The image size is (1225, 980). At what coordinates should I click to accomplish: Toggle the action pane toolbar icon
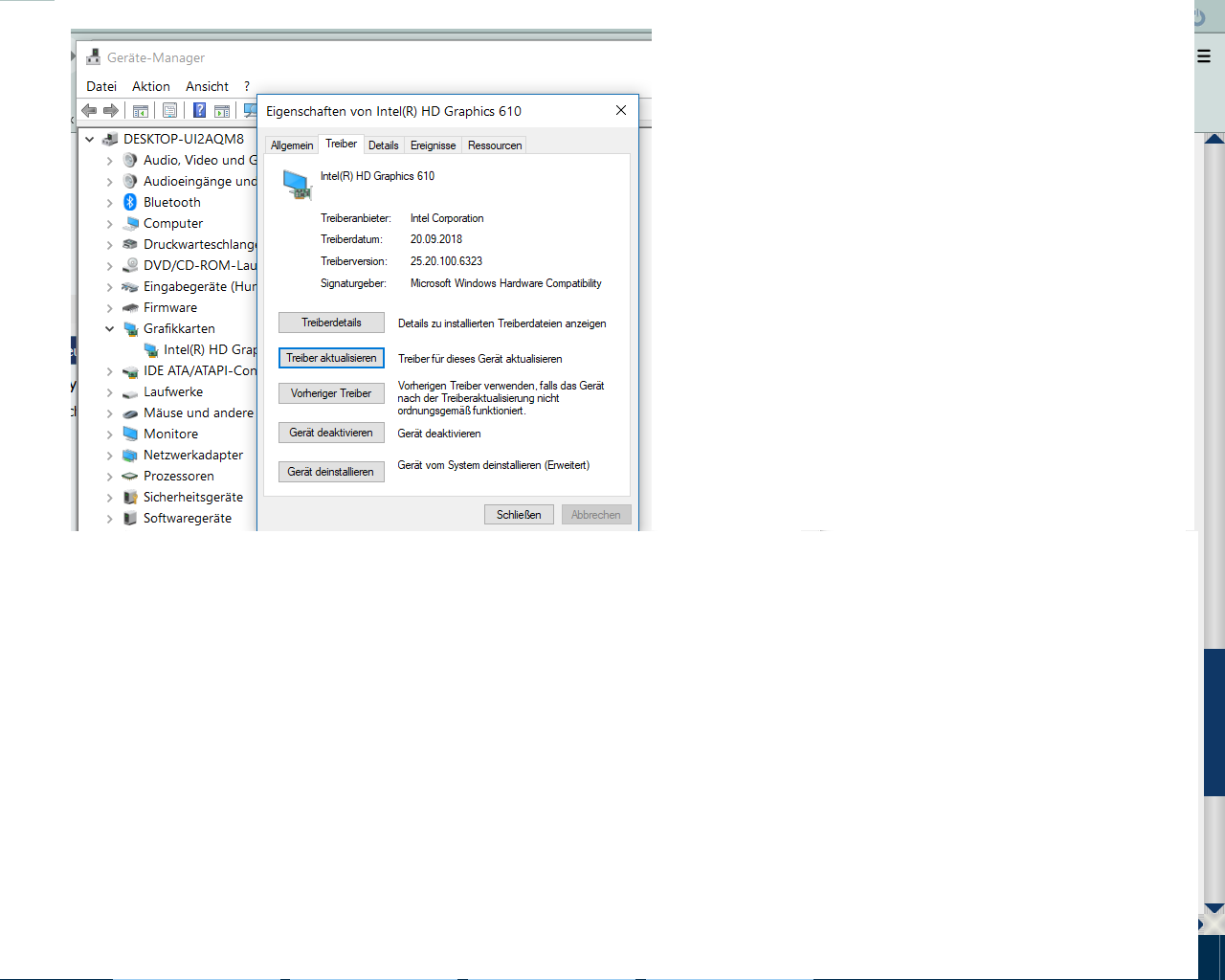click(x=222, y=111)
